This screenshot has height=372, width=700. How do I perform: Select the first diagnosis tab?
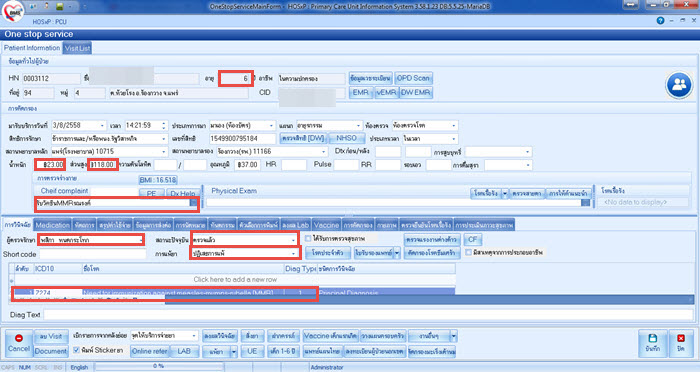click(x=18, y=225)
